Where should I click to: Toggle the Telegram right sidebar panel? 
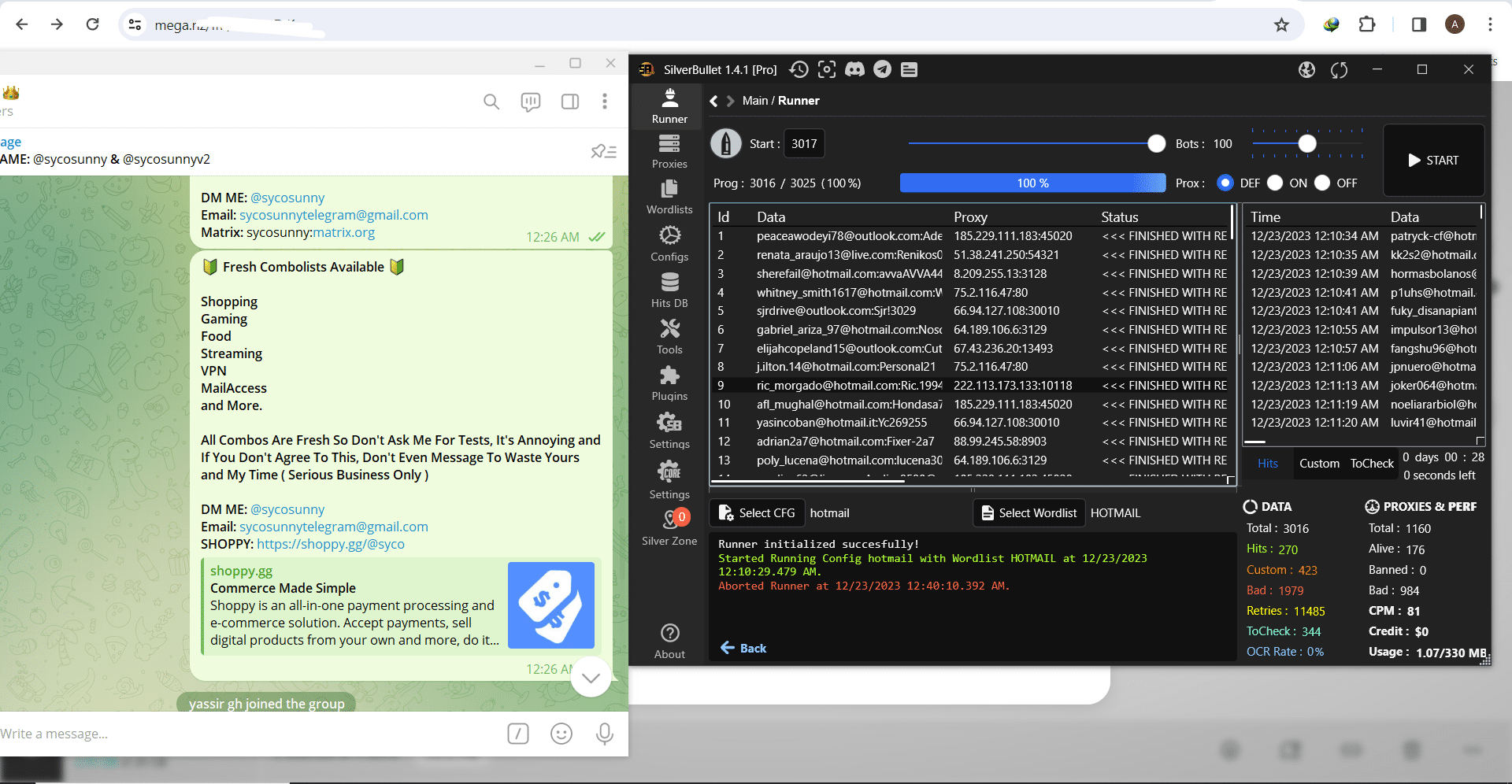(570, 102)
